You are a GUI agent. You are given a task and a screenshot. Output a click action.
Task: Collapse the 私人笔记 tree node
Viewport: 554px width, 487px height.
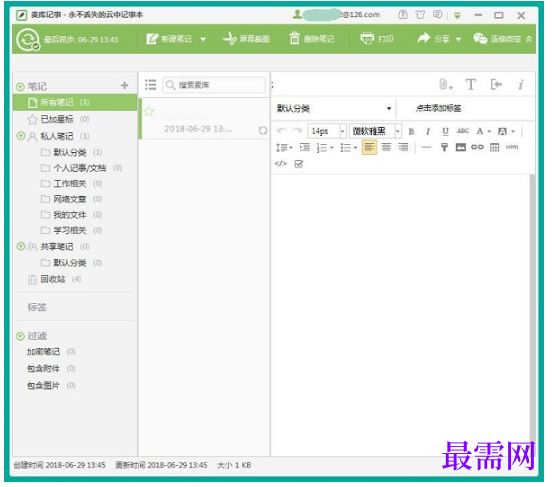(x=21, y=136)
